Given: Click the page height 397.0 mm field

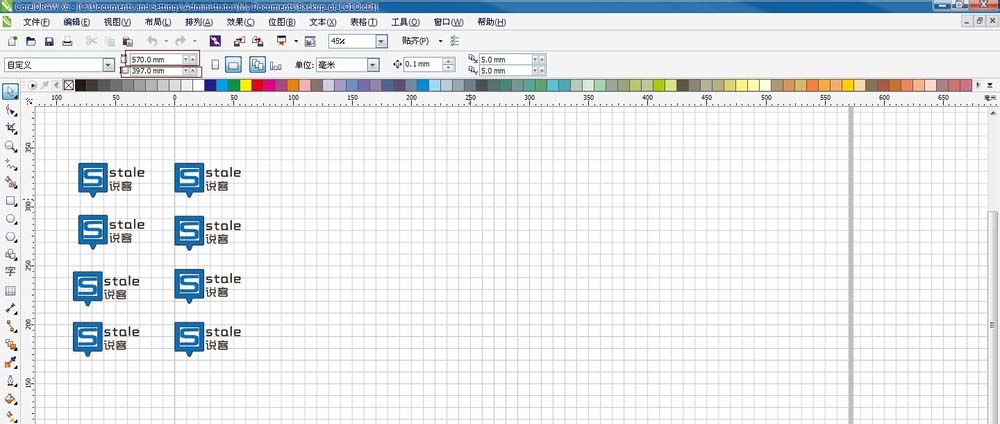Looking at the screenshot, I should (157, 71).
